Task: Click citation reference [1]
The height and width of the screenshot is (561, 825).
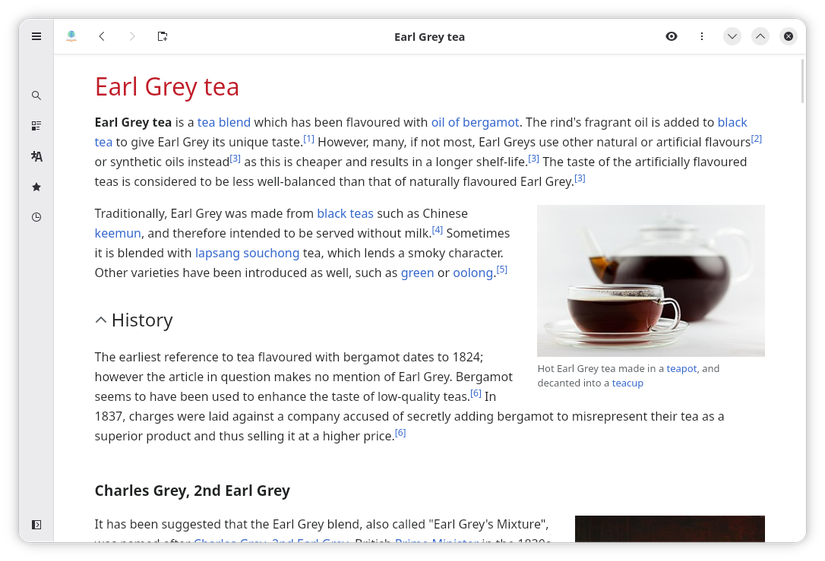Action: click(x=309, y=139)
